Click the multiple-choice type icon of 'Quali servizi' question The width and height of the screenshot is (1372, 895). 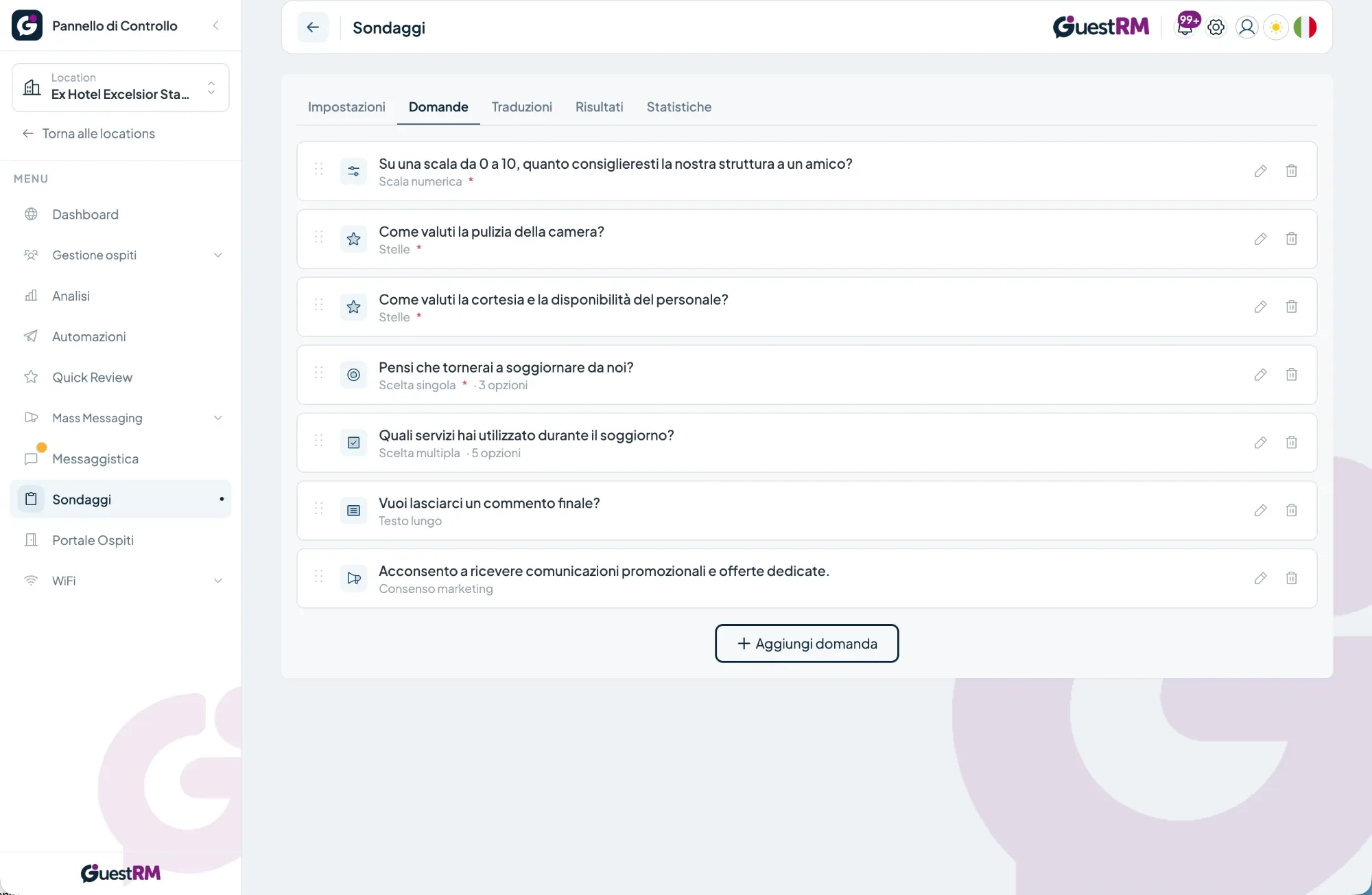(353, 443)
